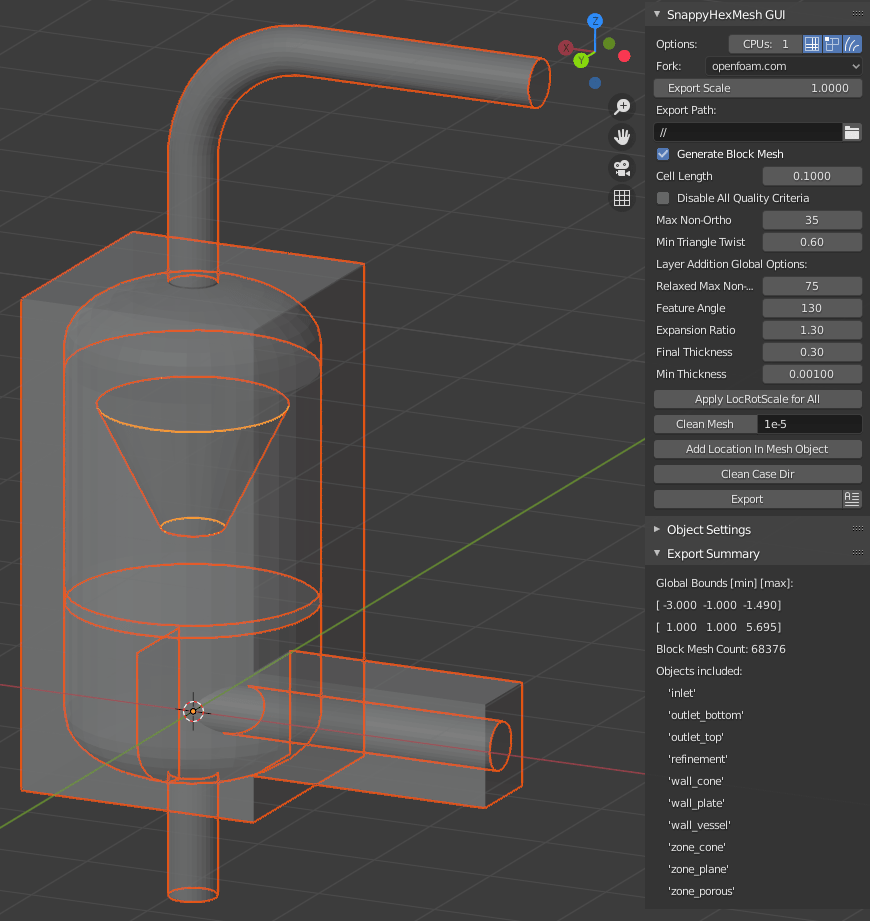Screen dimensions: 870x921
Task: Select 'wall_cone' in Objects included list
Action: [695, 781]
